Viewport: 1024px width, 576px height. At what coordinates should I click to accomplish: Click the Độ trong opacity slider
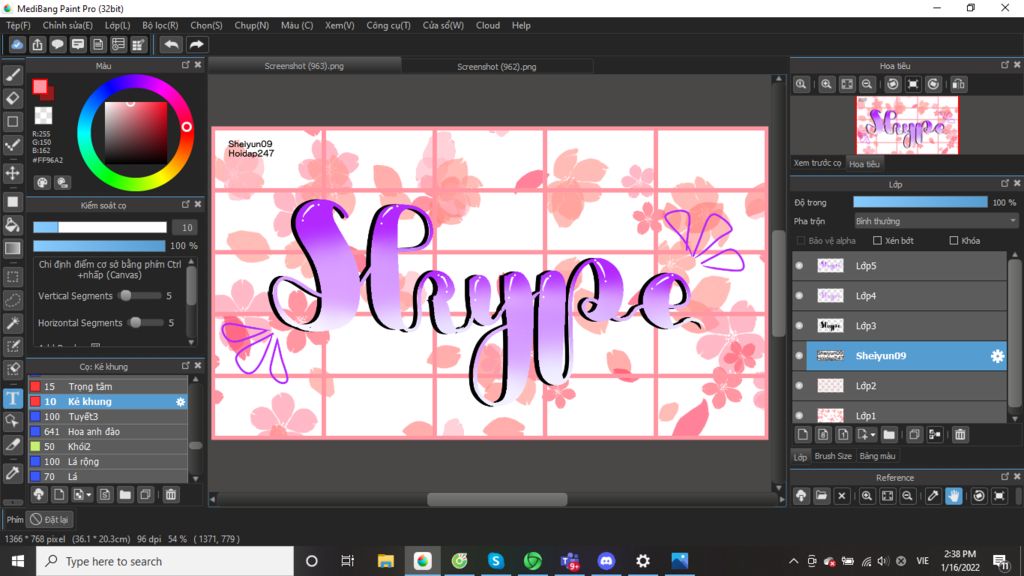coord(920,202)
